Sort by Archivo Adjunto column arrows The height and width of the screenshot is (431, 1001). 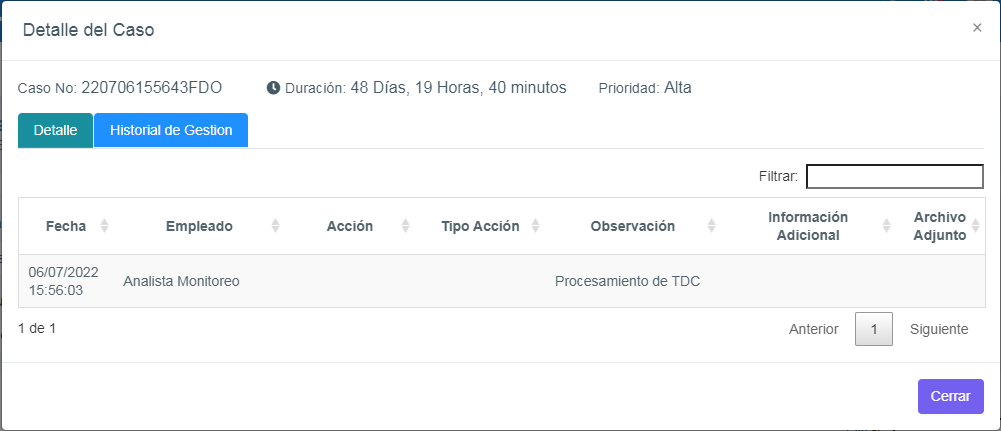click(976, 226)
